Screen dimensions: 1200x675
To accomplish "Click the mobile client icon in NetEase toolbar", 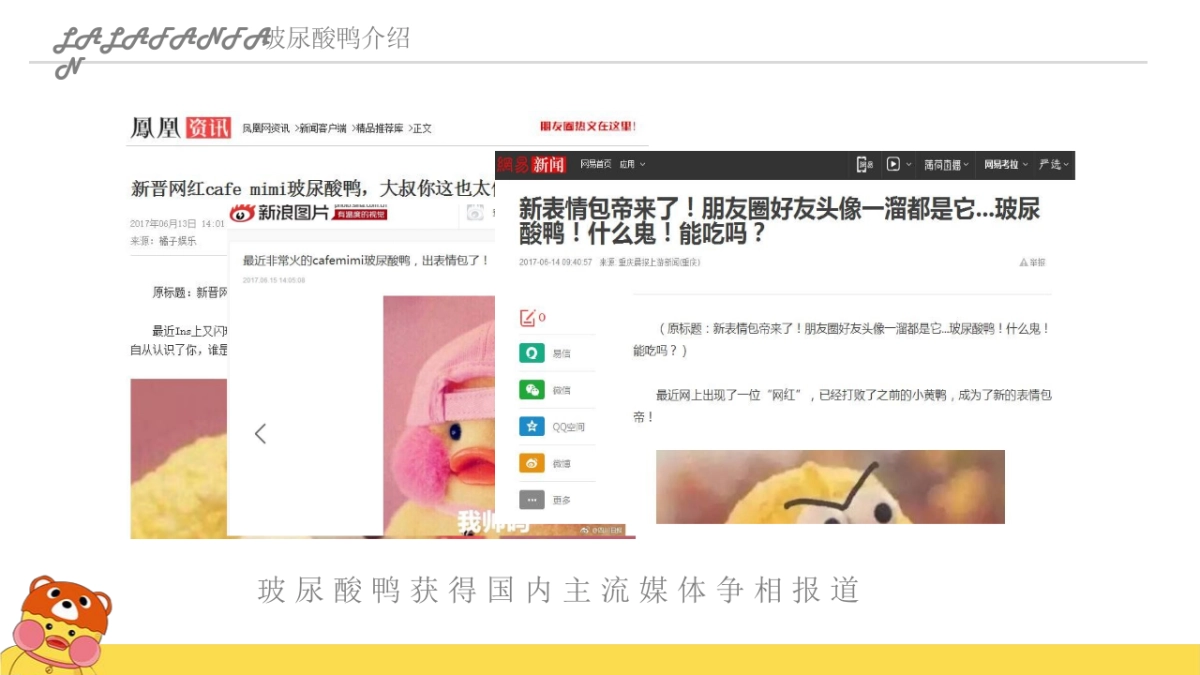I will 865,164.
